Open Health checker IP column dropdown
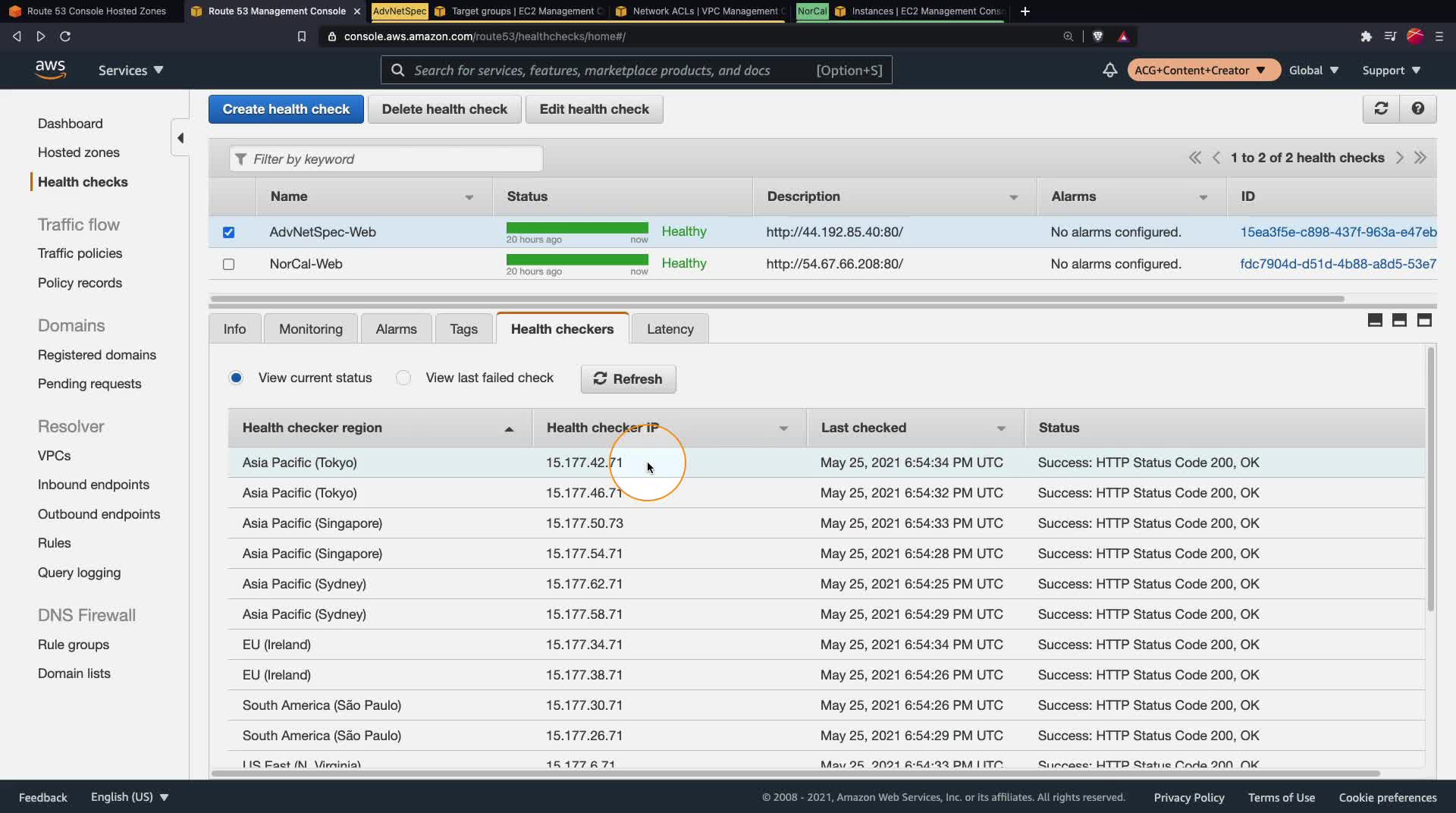1456x813 pixels. (783, 428)
